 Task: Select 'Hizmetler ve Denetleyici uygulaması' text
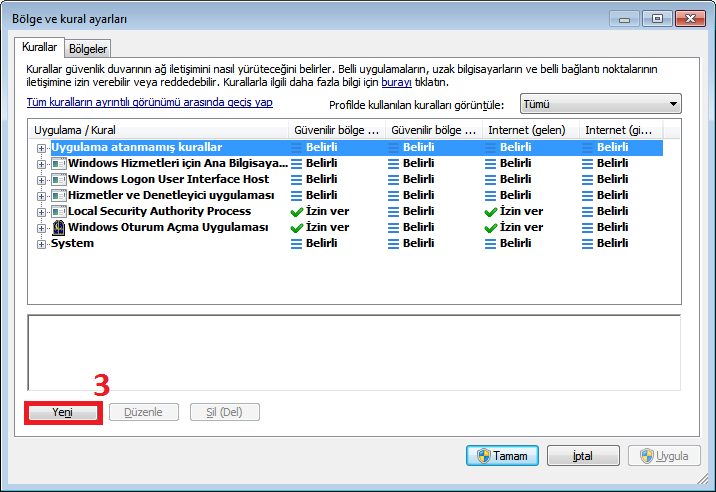coord(171,195)
